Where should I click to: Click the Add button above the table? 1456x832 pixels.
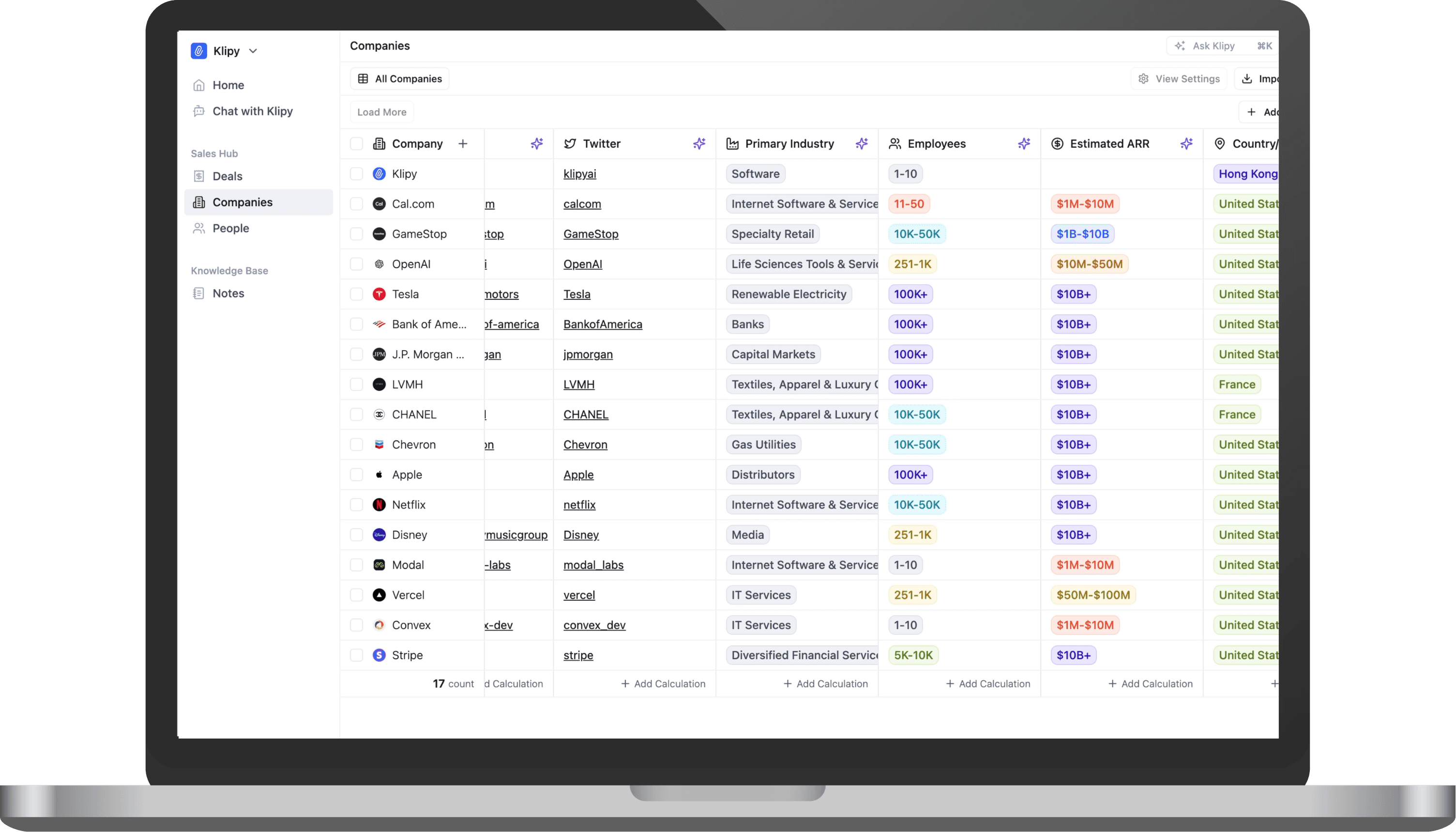[1259, 112]
